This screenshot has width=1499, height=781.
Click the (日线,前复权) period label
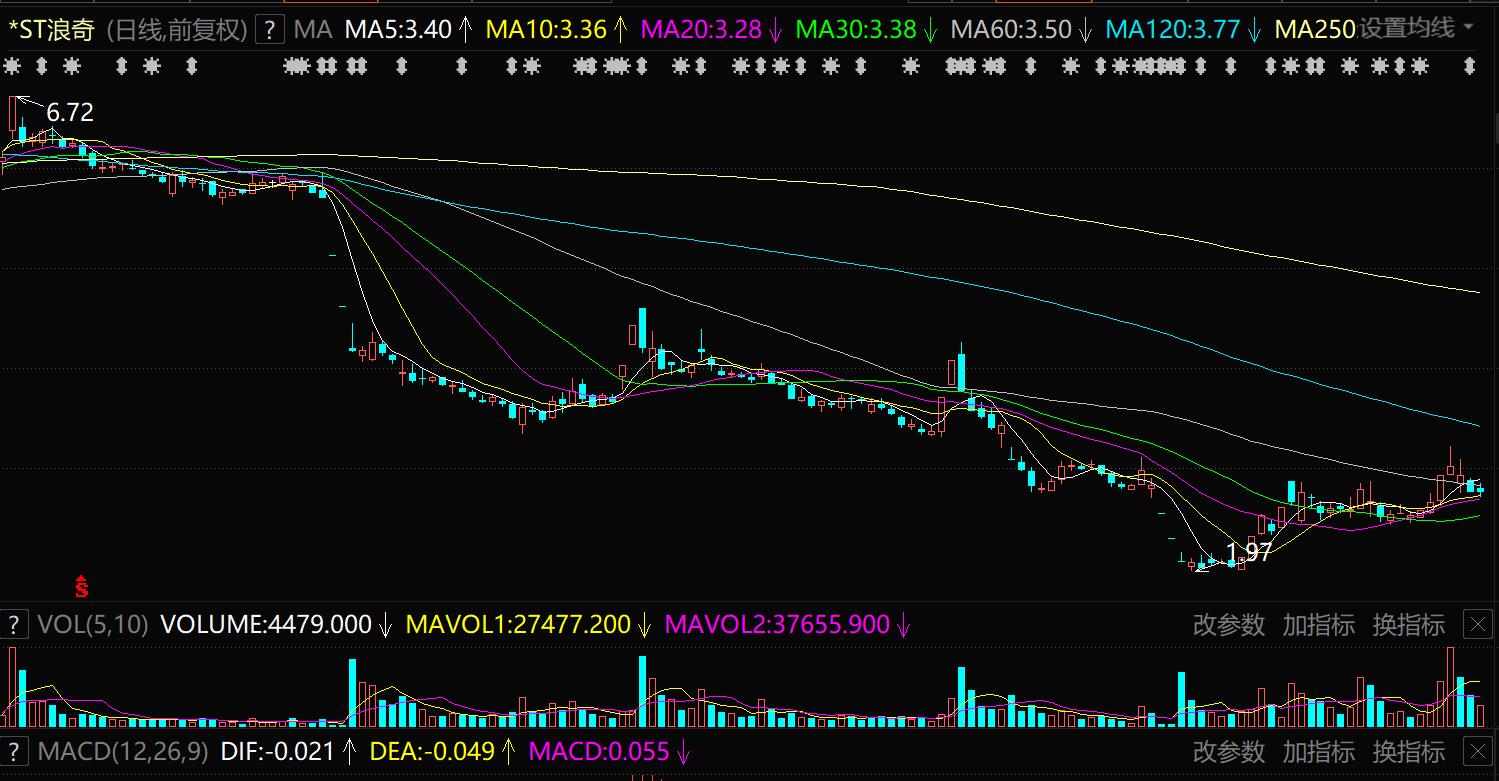[x=177, y=29]
